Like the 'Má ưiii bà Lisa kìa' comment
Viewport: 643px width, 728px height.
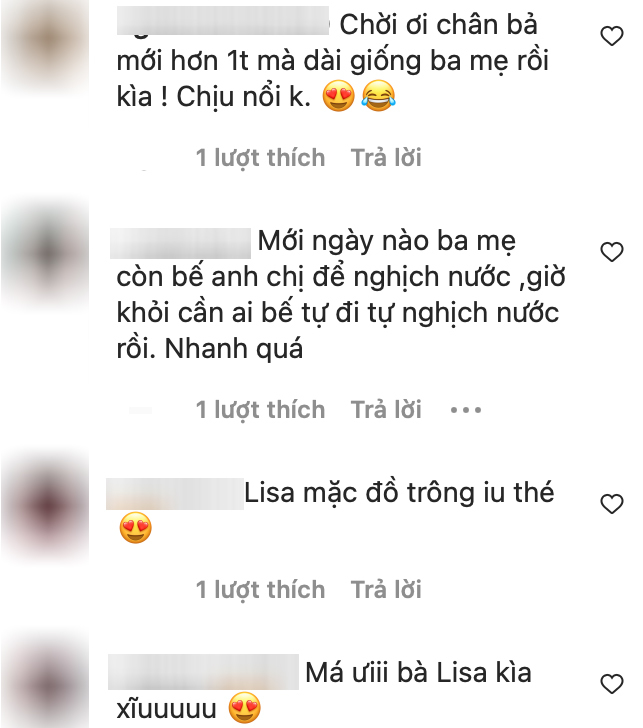coord(611,684)
